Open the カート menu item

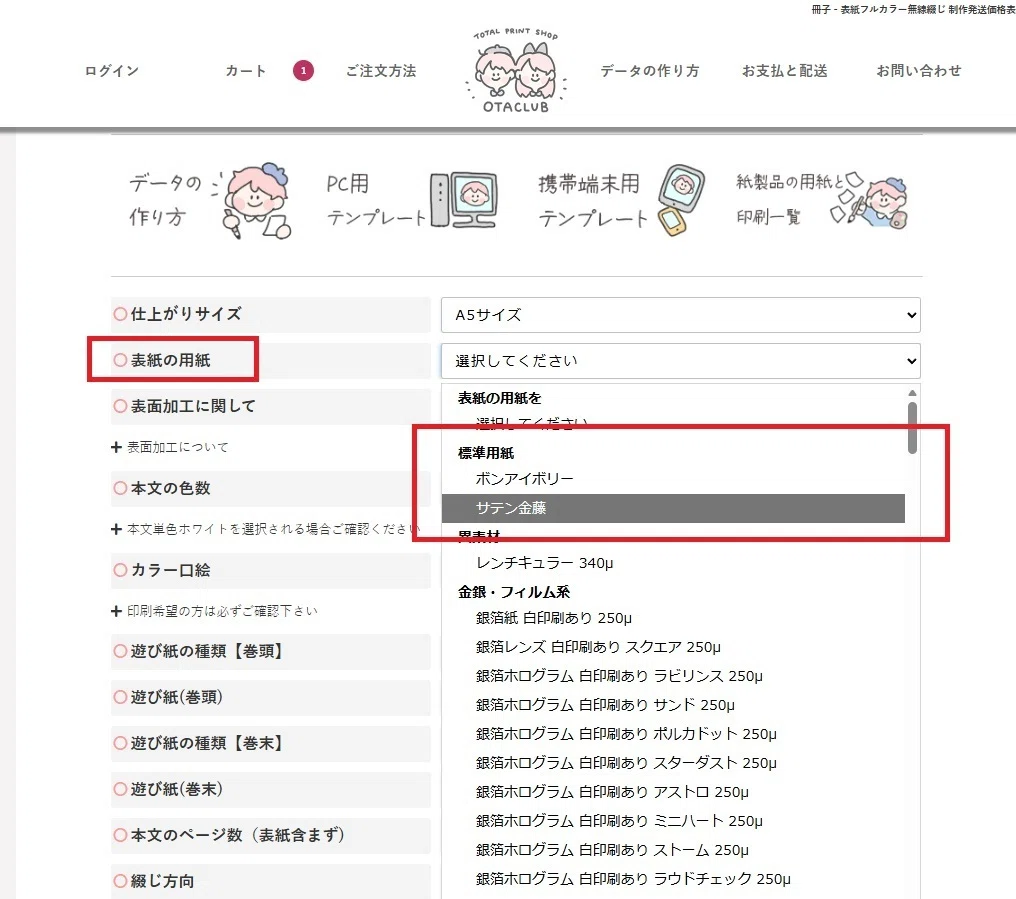point(246,71)
